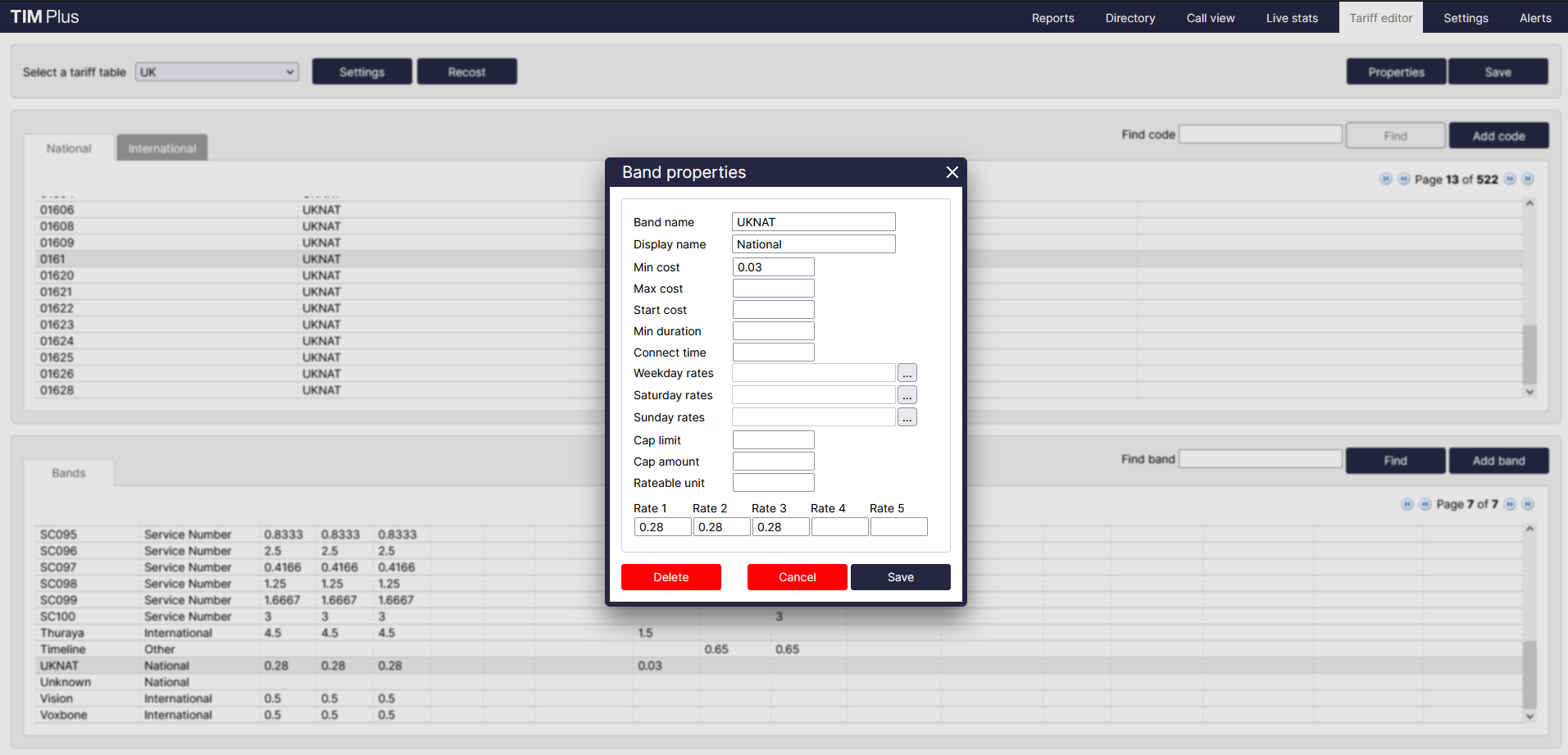Close the Band properties dialog
This screenshot has width=1568, height=755.
[952, 172]
